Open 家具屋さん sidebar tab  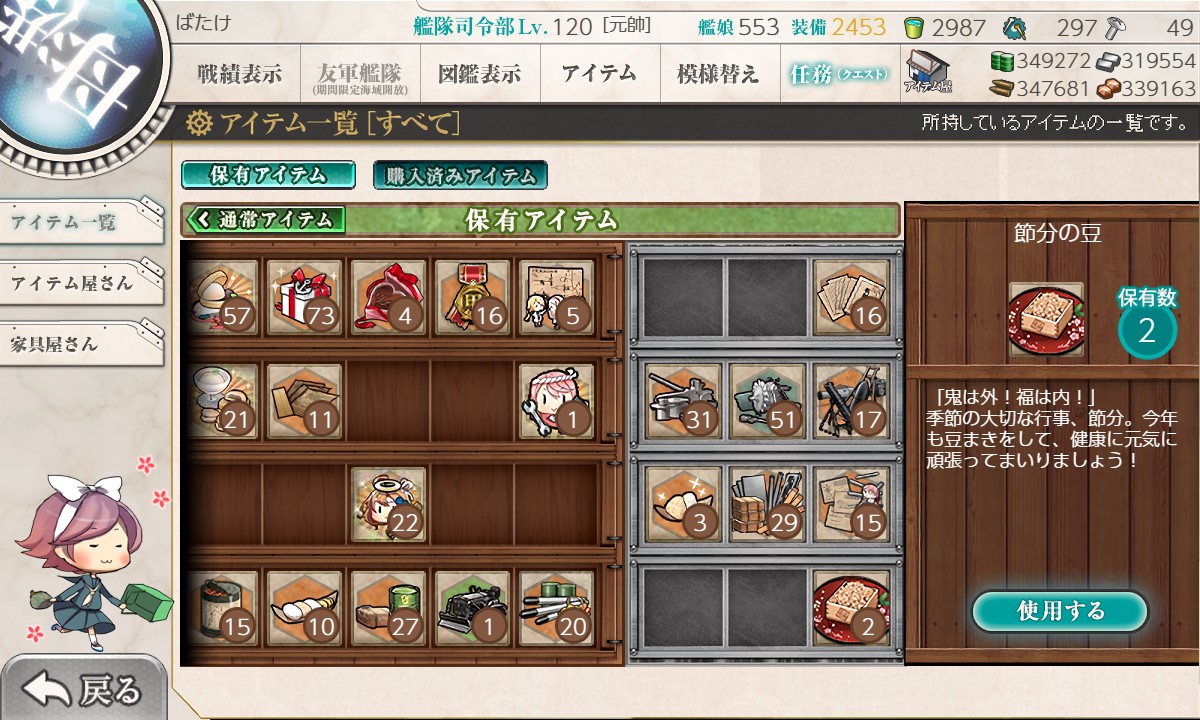[x=78, y=343]
